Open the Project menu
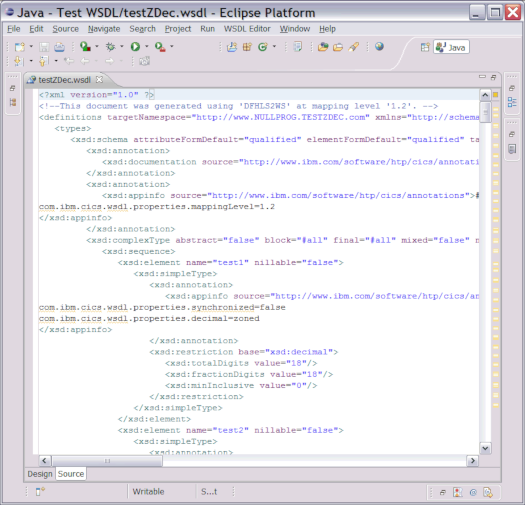Image resolution: width=525 pixels, height=505 pixels. click(x=178, y=29)
